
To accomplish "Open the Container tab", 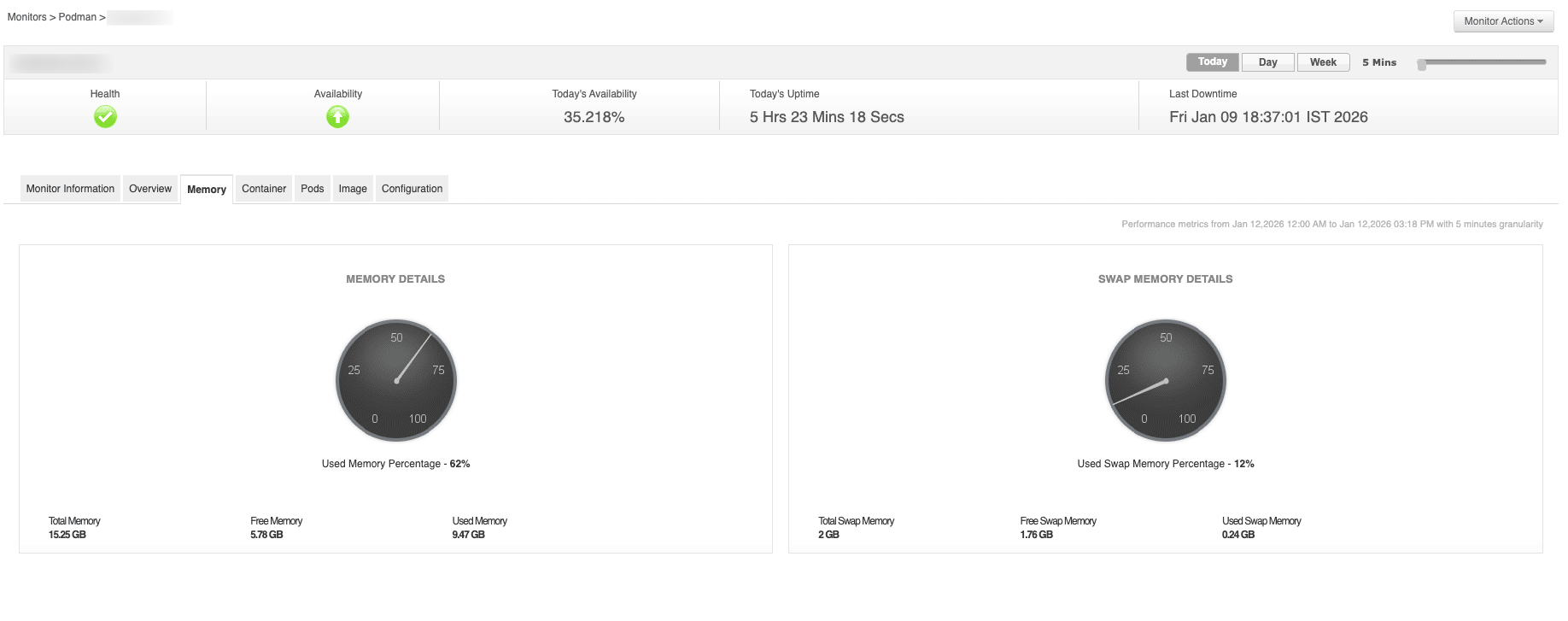I will (x=263, y=188).
